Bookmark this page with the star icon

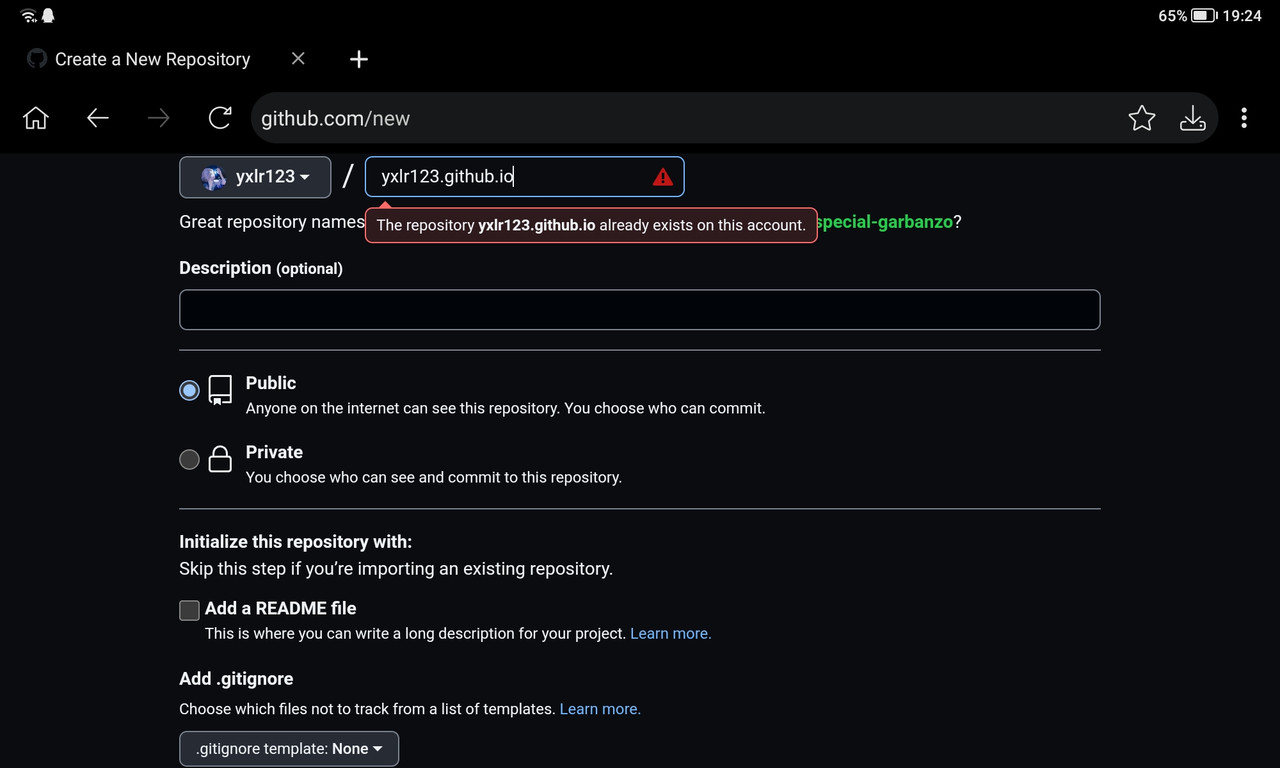1141,118
